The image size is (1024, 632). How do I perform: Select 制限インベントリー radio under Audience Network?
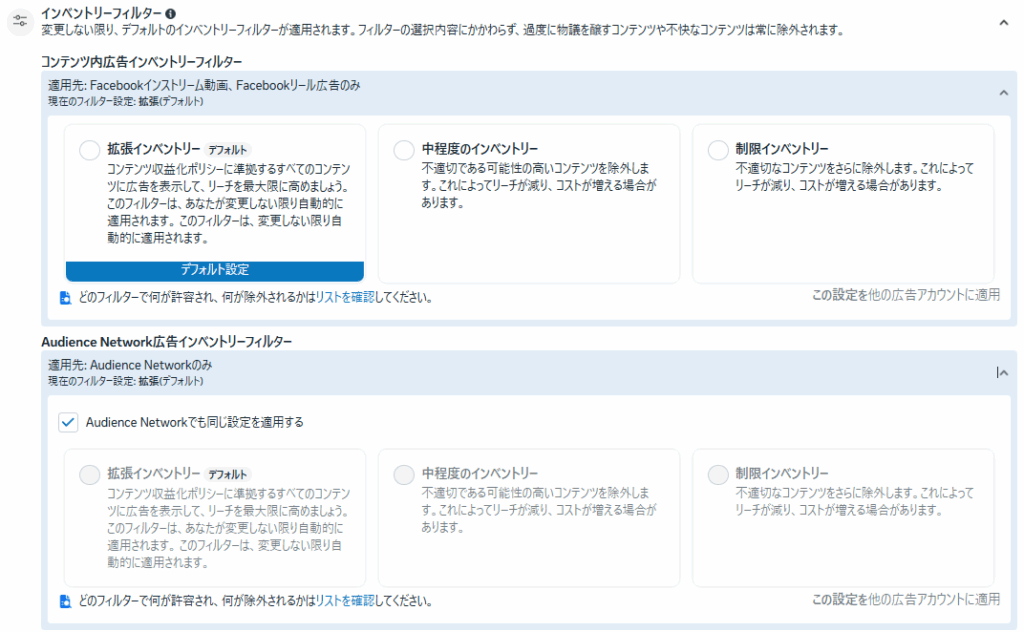[x=718, y=475]
